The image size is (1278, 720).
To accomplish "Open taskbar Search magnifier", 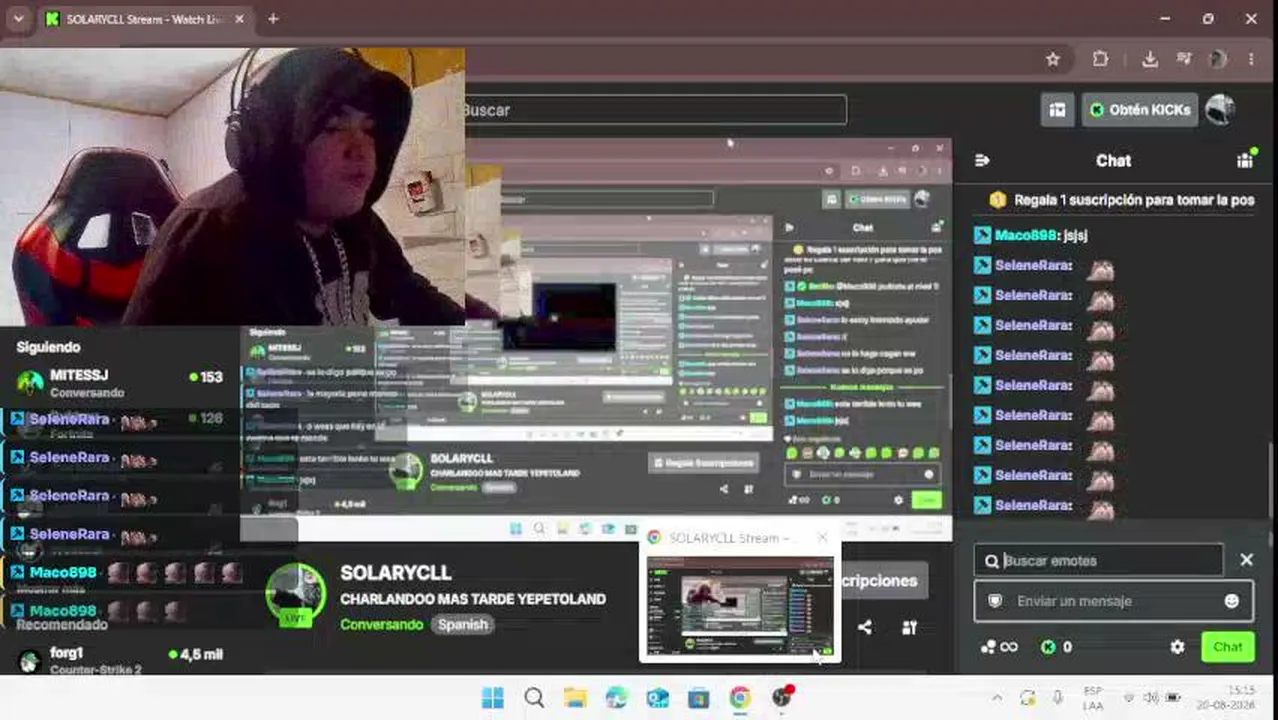I will click(534, 698).
